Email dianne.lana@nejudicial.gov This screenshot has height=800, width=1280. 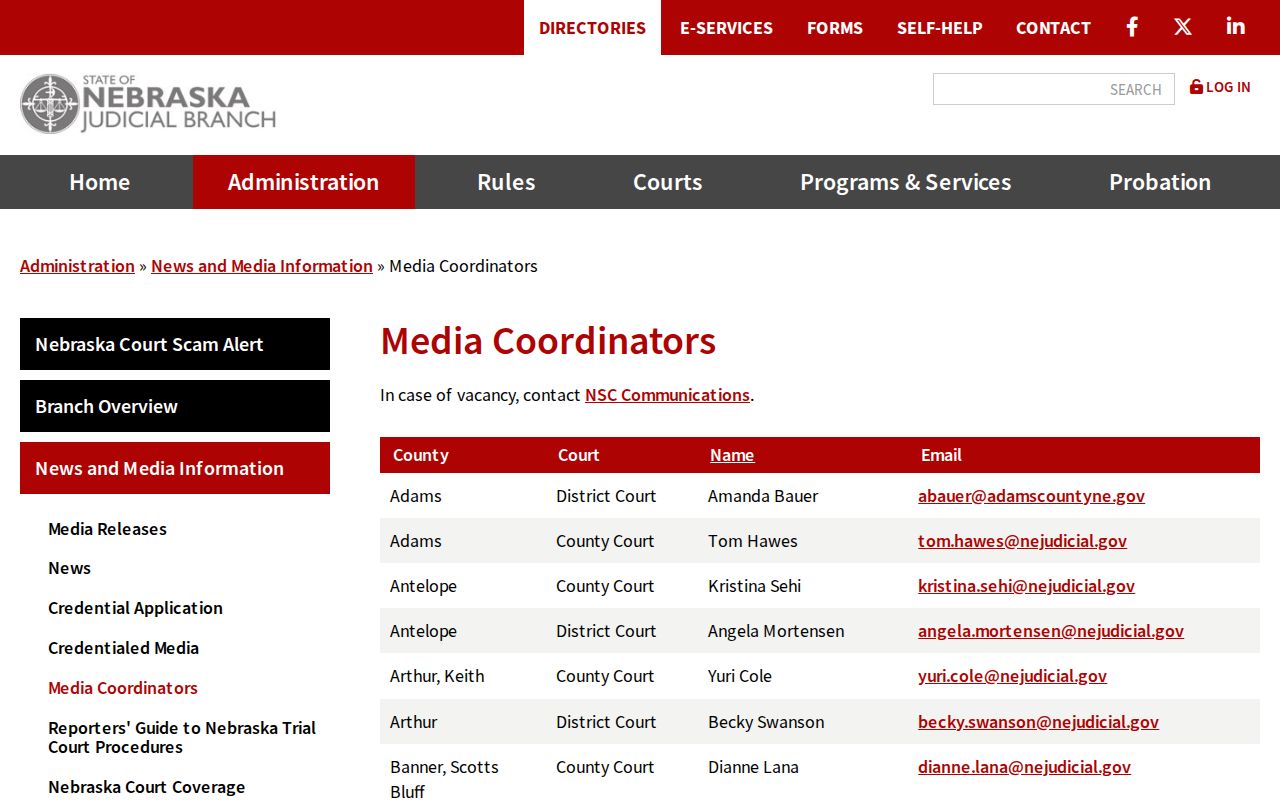tap(1024, 767)
